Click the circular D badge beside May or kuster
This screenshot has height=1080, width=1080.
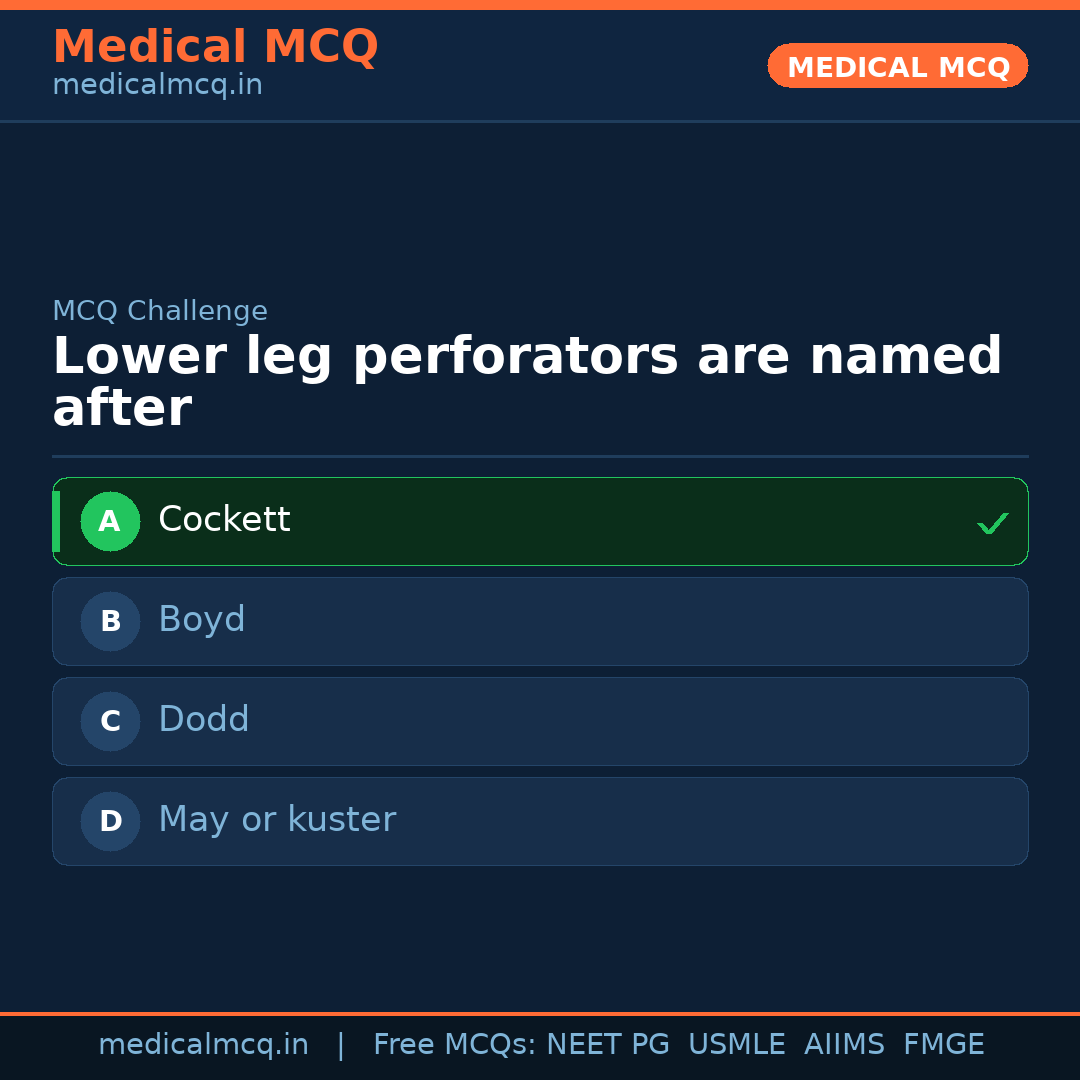(110, 821)
